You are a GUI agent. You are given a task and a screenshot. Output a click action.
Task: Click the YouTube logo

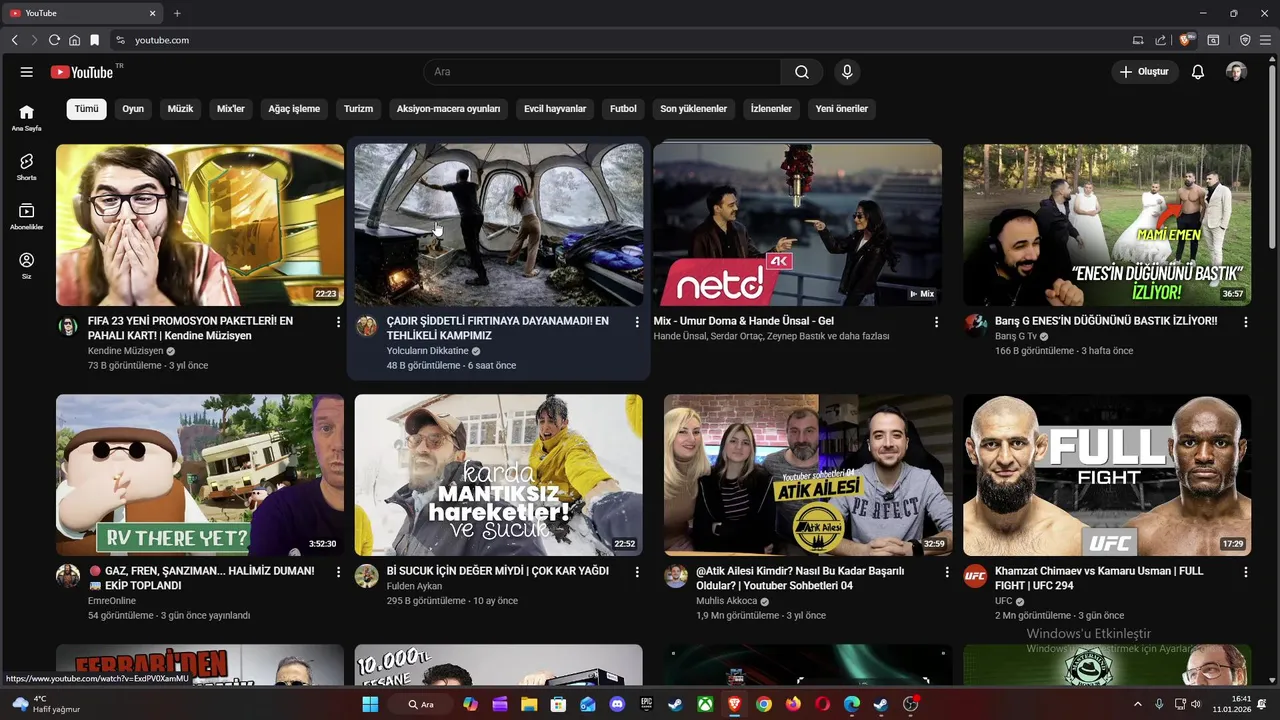82,72
